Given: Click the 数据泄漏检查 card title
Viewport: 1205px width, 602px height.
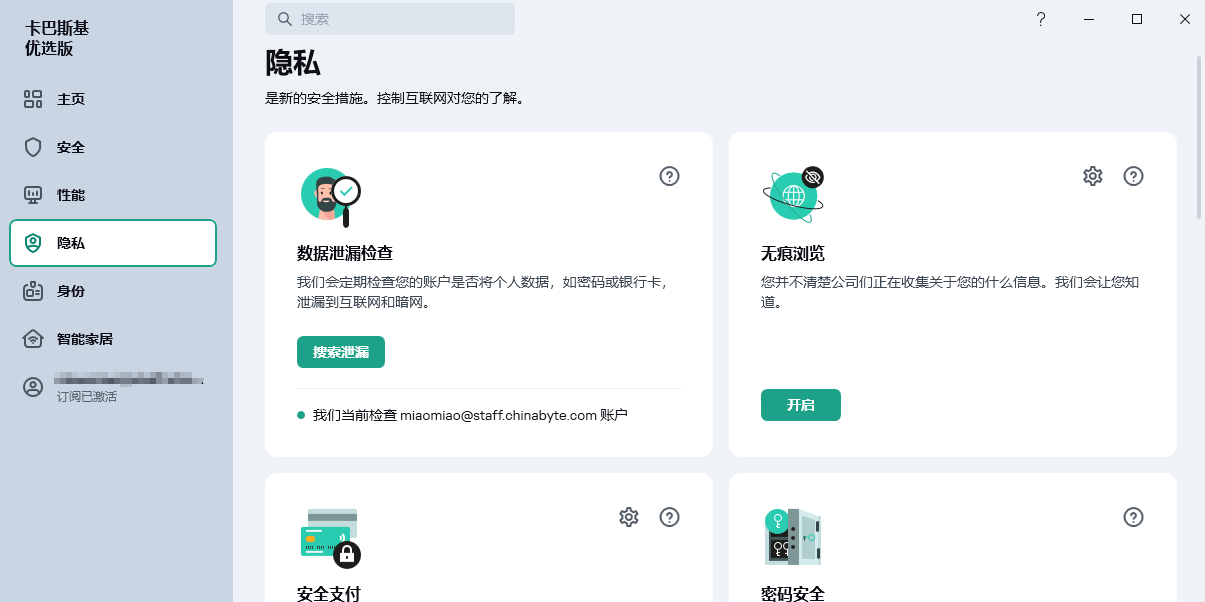Looking at the screenshot, I should point(345,253).
